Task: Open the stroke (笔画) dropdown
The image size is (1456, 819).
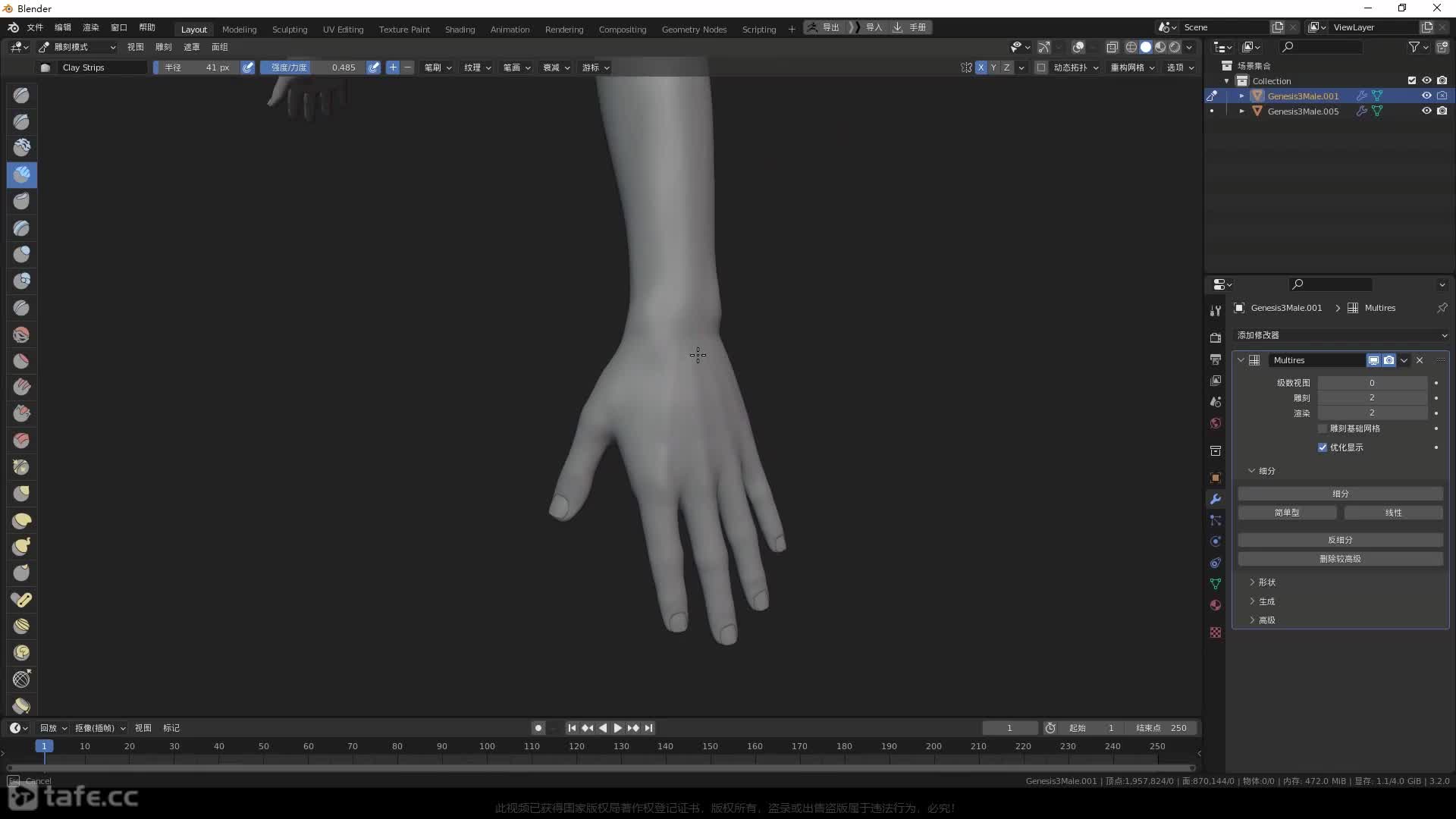Action: tap(517, 67)
